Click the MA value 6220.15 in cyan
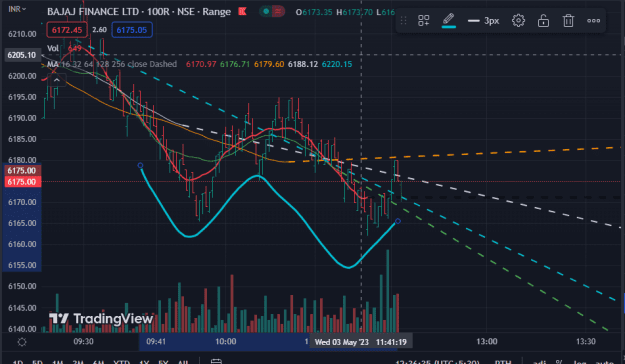 [337, 64]
